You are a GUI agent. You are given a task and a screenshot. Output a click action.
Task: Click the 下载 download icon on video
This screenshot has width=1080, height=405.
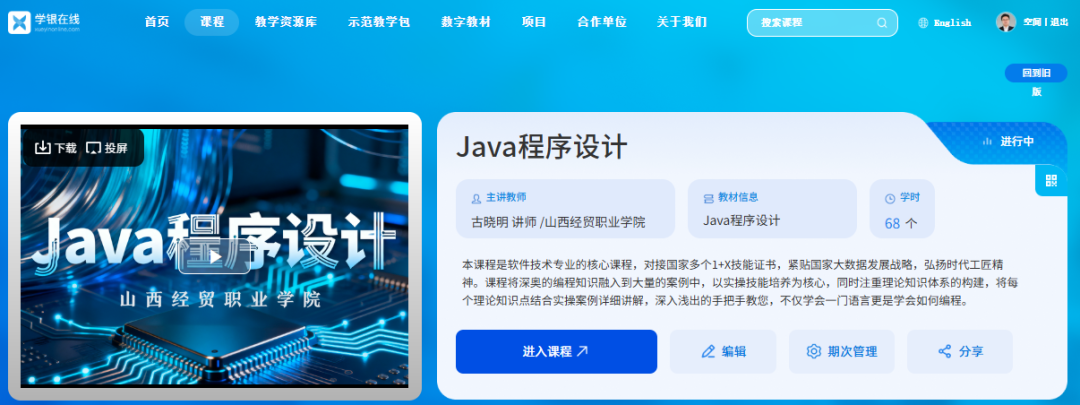tap(43, 147)
